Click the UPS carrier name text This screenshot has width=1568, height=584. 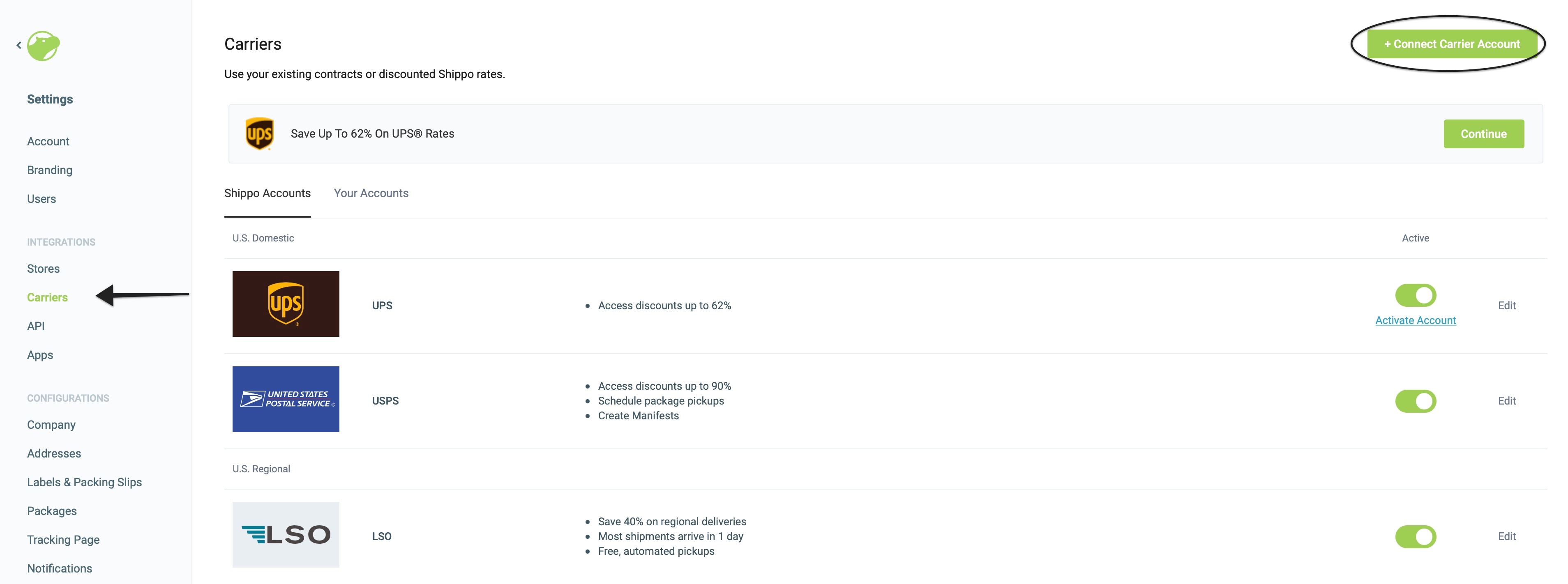pos(382,306)
